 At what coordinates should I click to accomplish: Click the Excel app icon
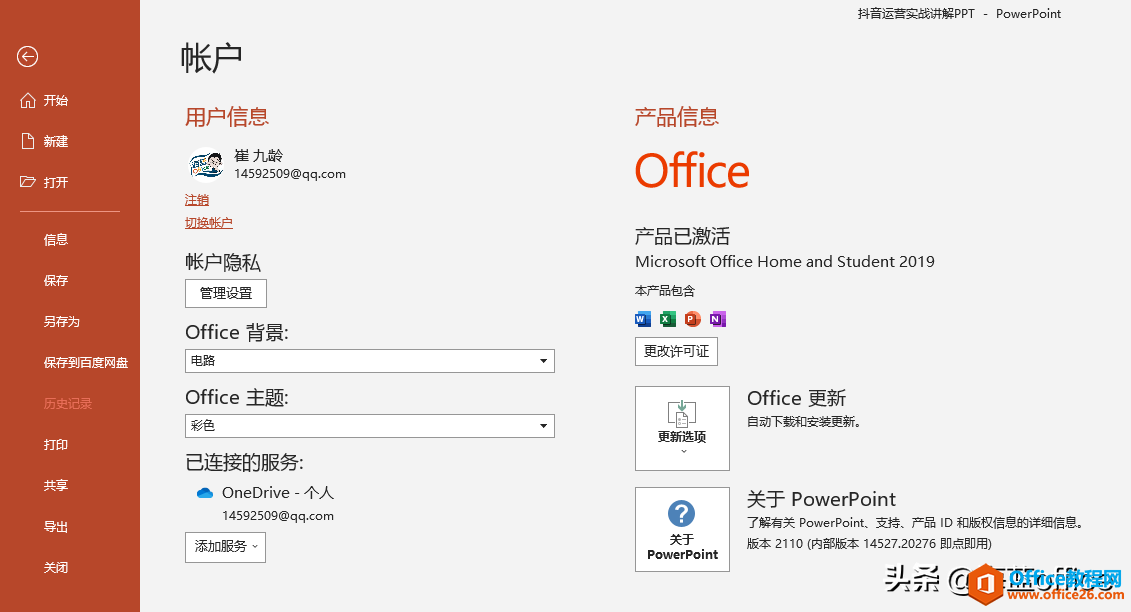667,318
